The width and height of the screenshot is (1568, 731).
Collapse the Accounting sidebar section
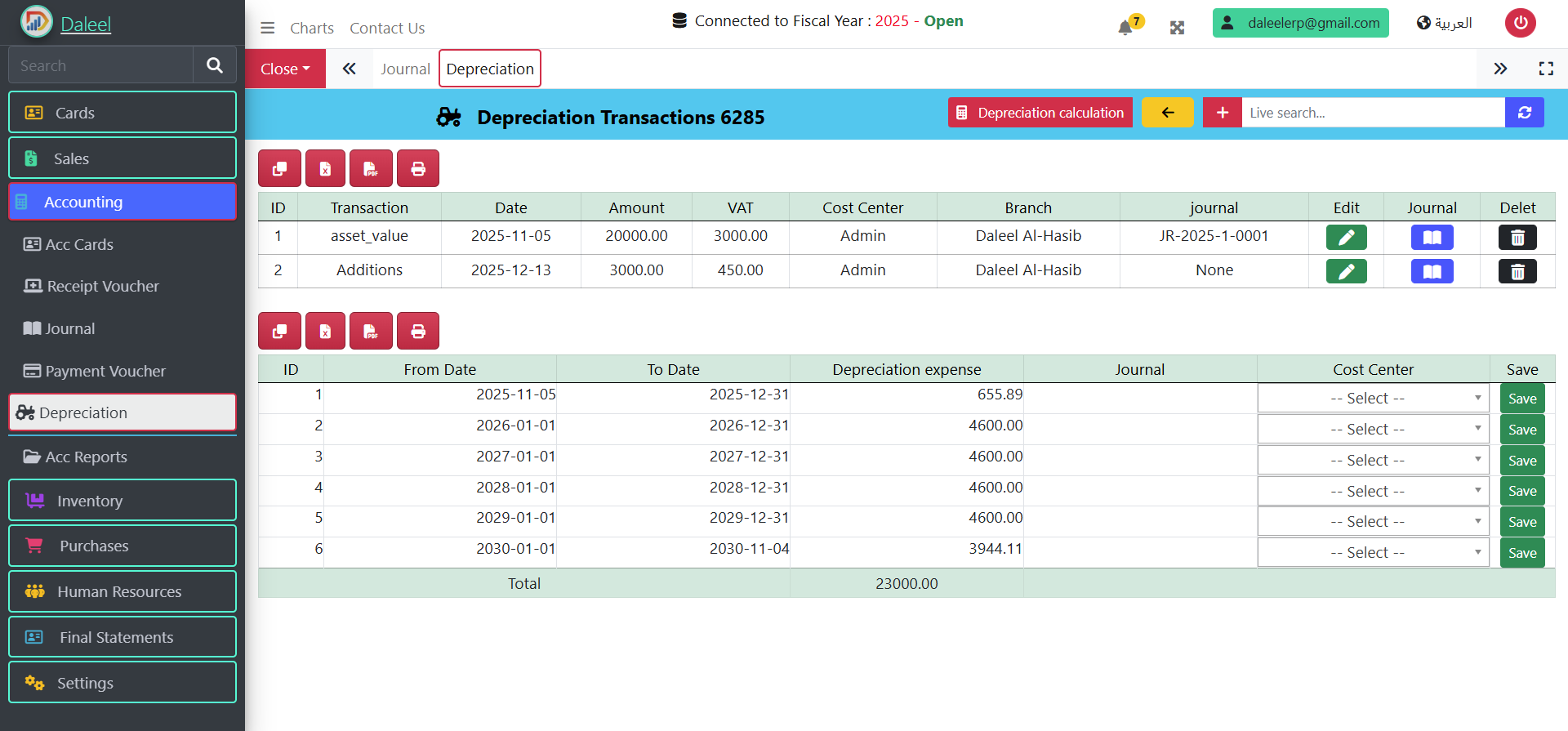pos(122,202)
